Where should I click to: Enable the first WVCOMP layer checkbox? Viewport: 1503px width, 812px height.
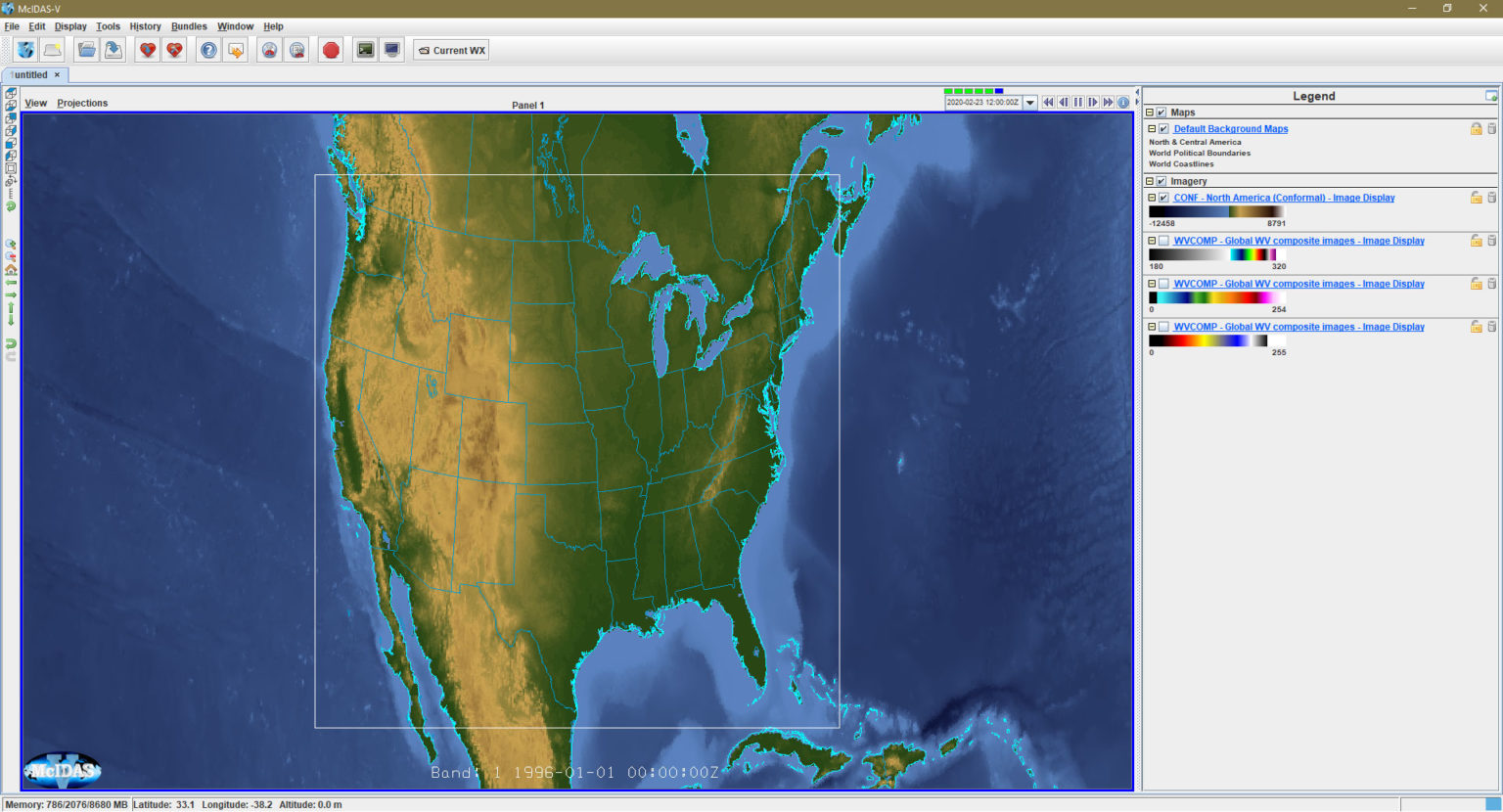(1162, 240)
